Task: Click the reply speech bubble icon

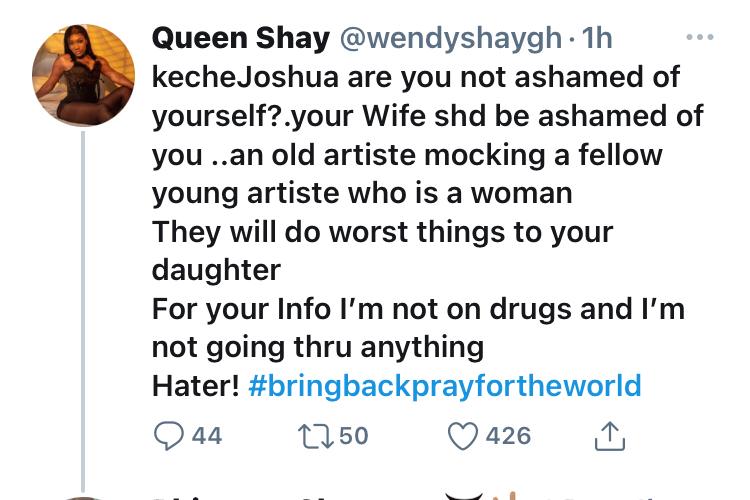Action: [x=168, y=436]
